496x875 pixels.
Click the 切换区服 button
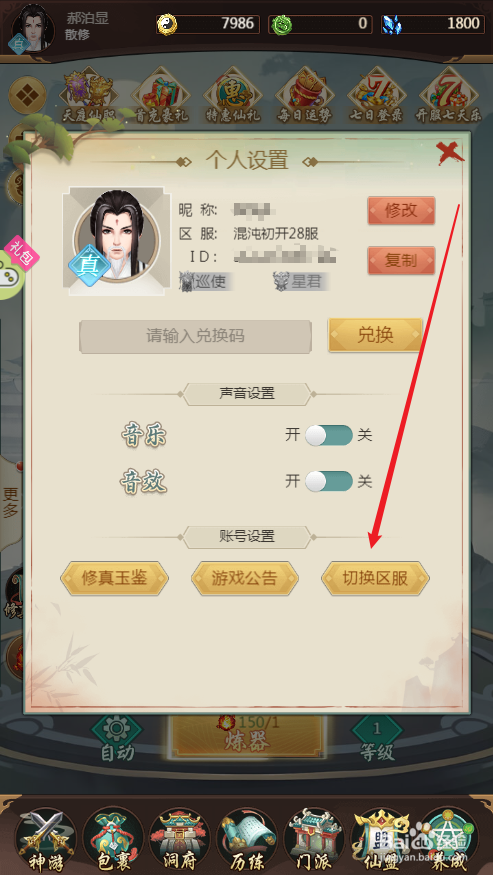click(375, 579)
